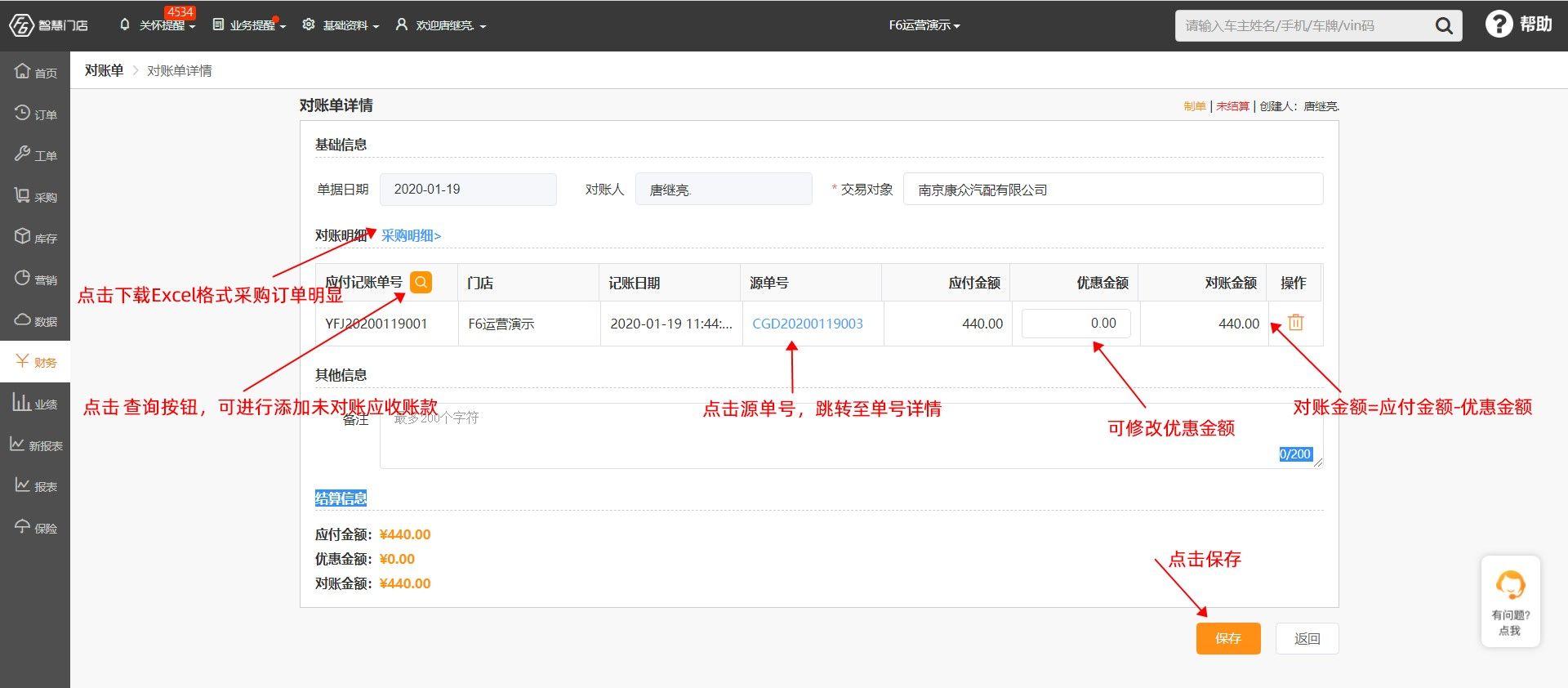The image size is (1568, 688).
Task: Click the magnifier search icon in top bar
Action: click(1444, 25)
